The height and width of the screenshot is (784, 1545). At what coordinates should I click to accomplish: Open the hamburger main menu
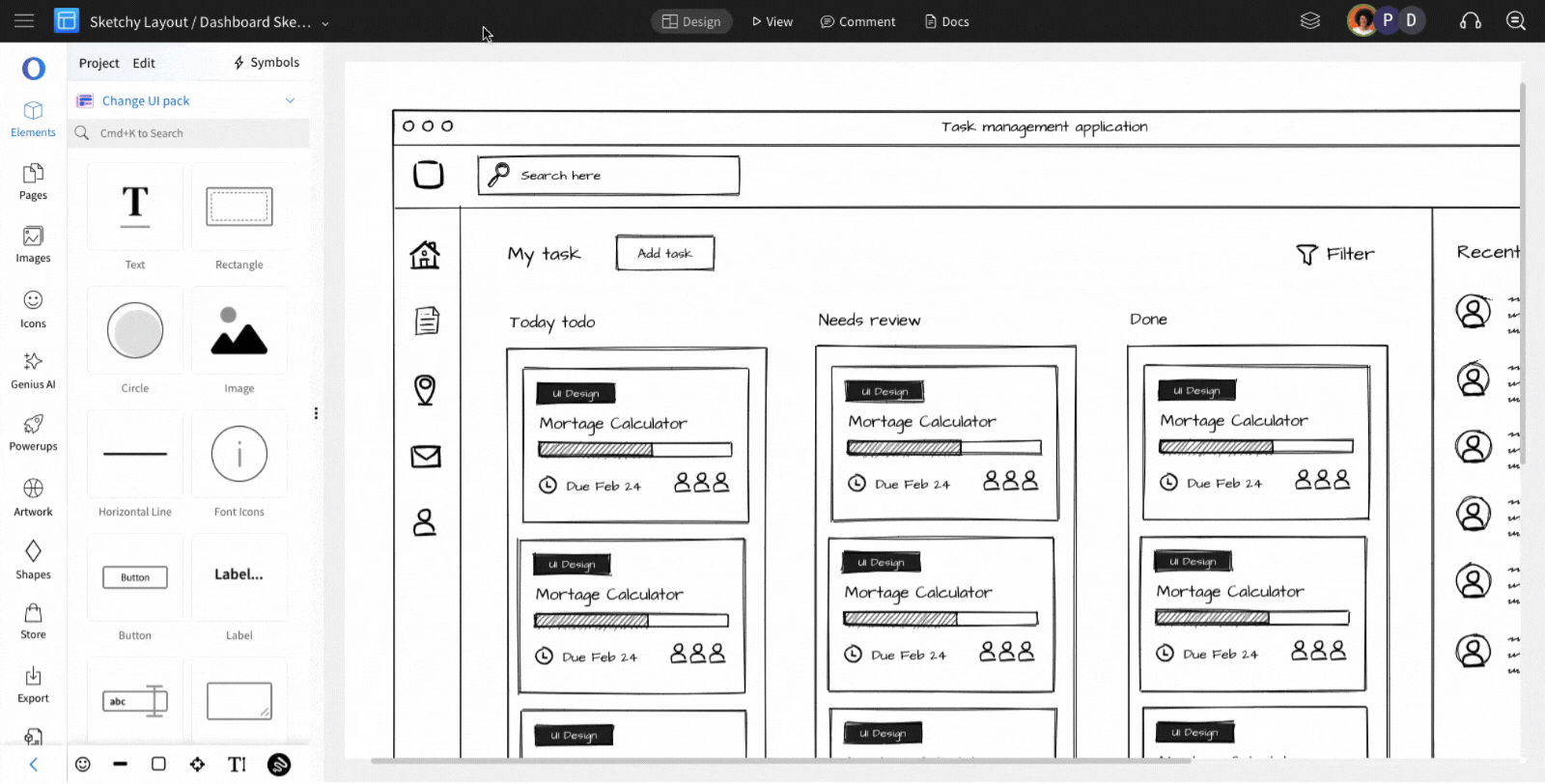[24, 20]
